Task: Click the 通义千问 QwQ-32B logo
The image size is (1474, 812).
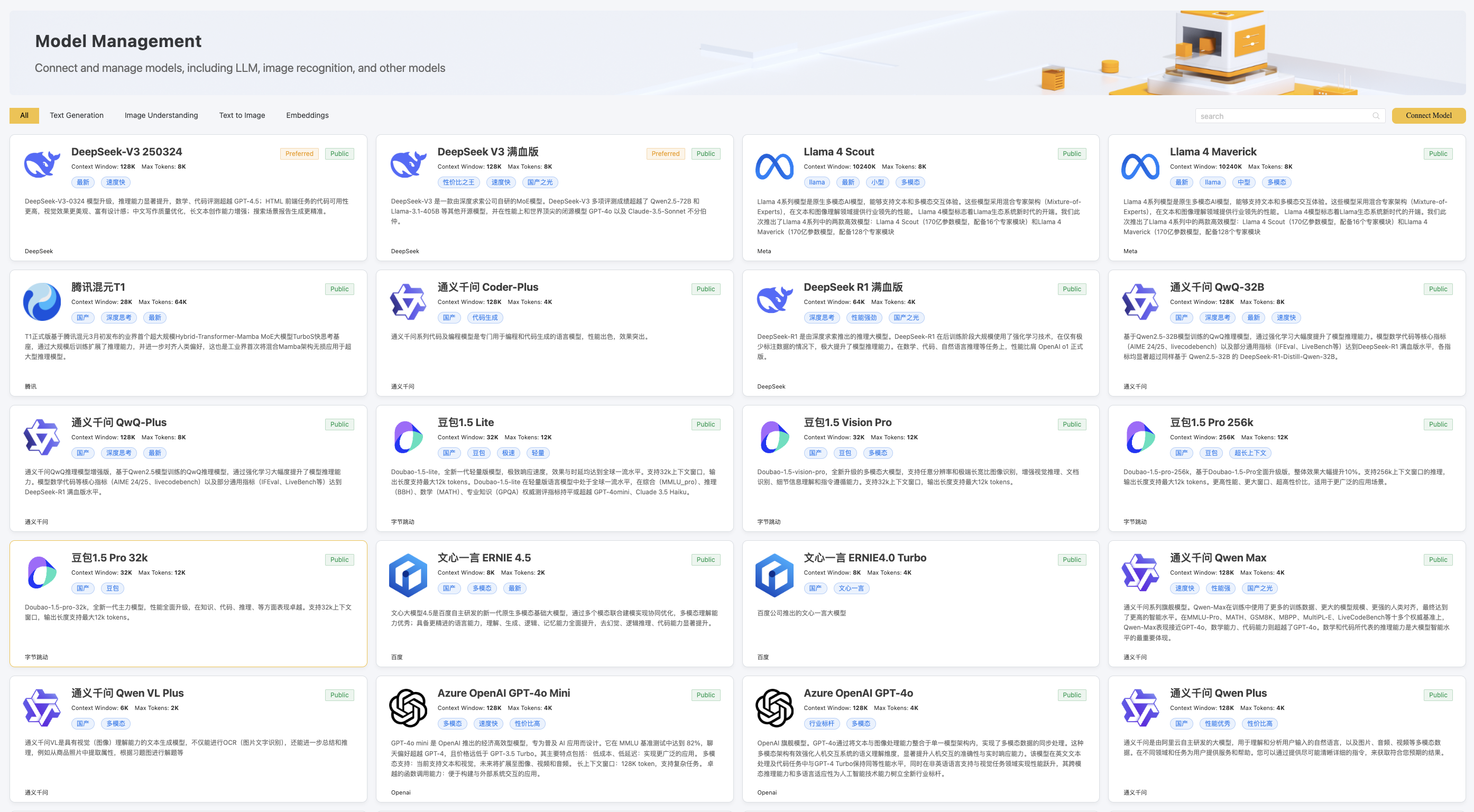Action: tap(1140, 301)
